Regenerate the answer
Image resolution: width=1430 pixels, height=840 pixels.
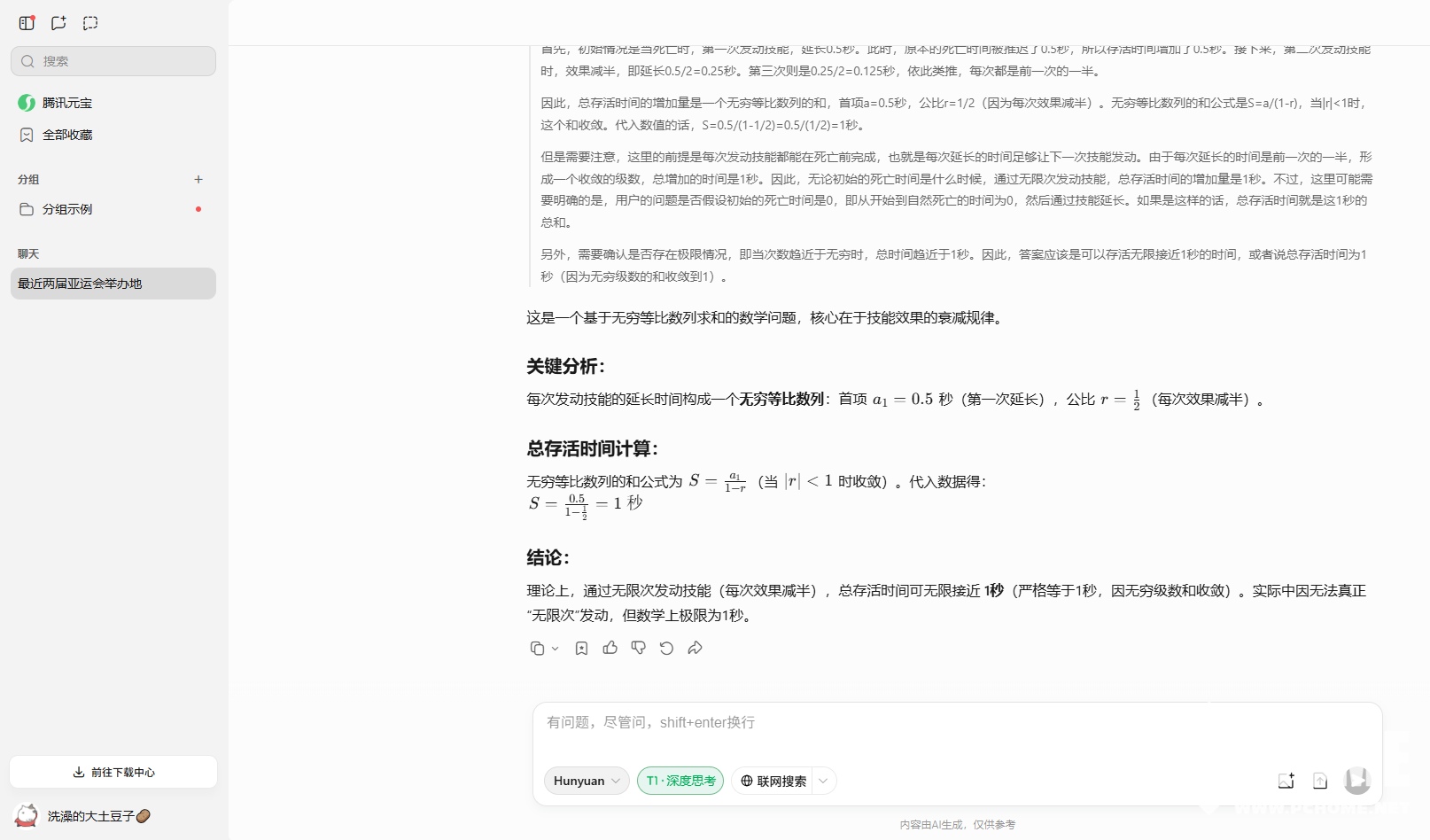click(x=666, y=649)
